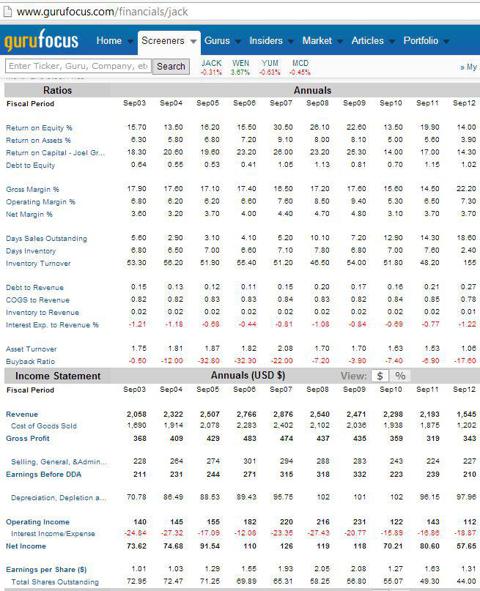Expand the Articles menu arrow
The image size is (480, 591).
392,41
